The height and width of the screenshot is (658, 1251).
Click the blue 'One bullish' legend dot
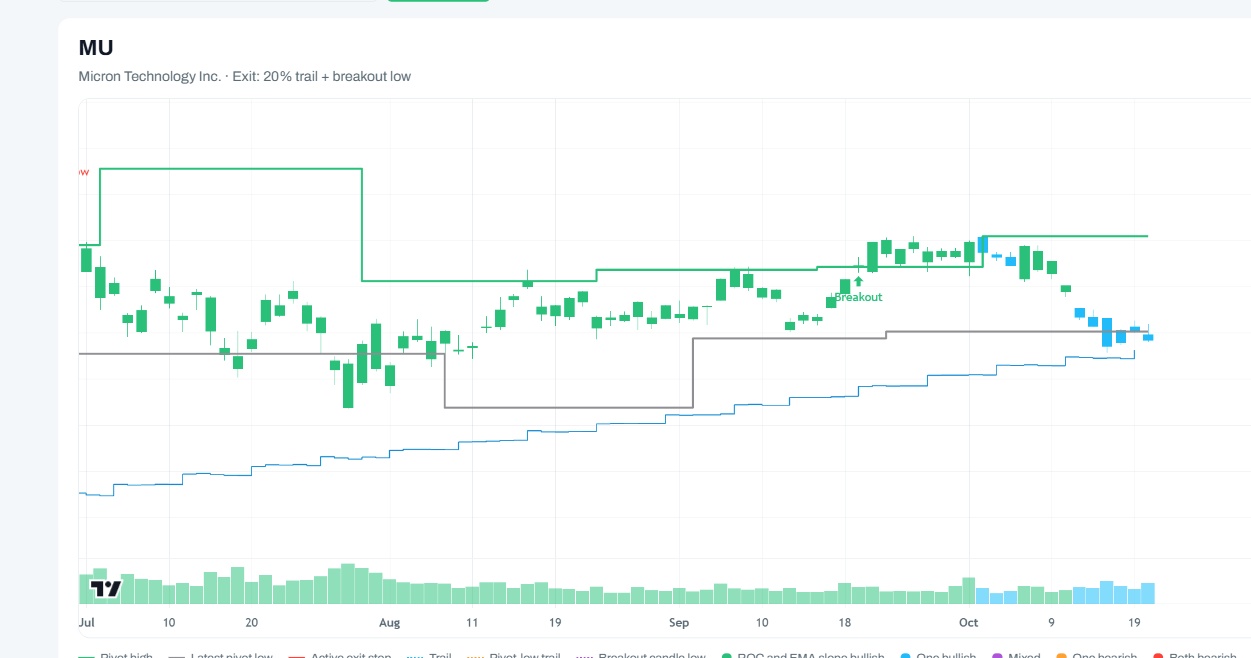(x=905, y=656)
